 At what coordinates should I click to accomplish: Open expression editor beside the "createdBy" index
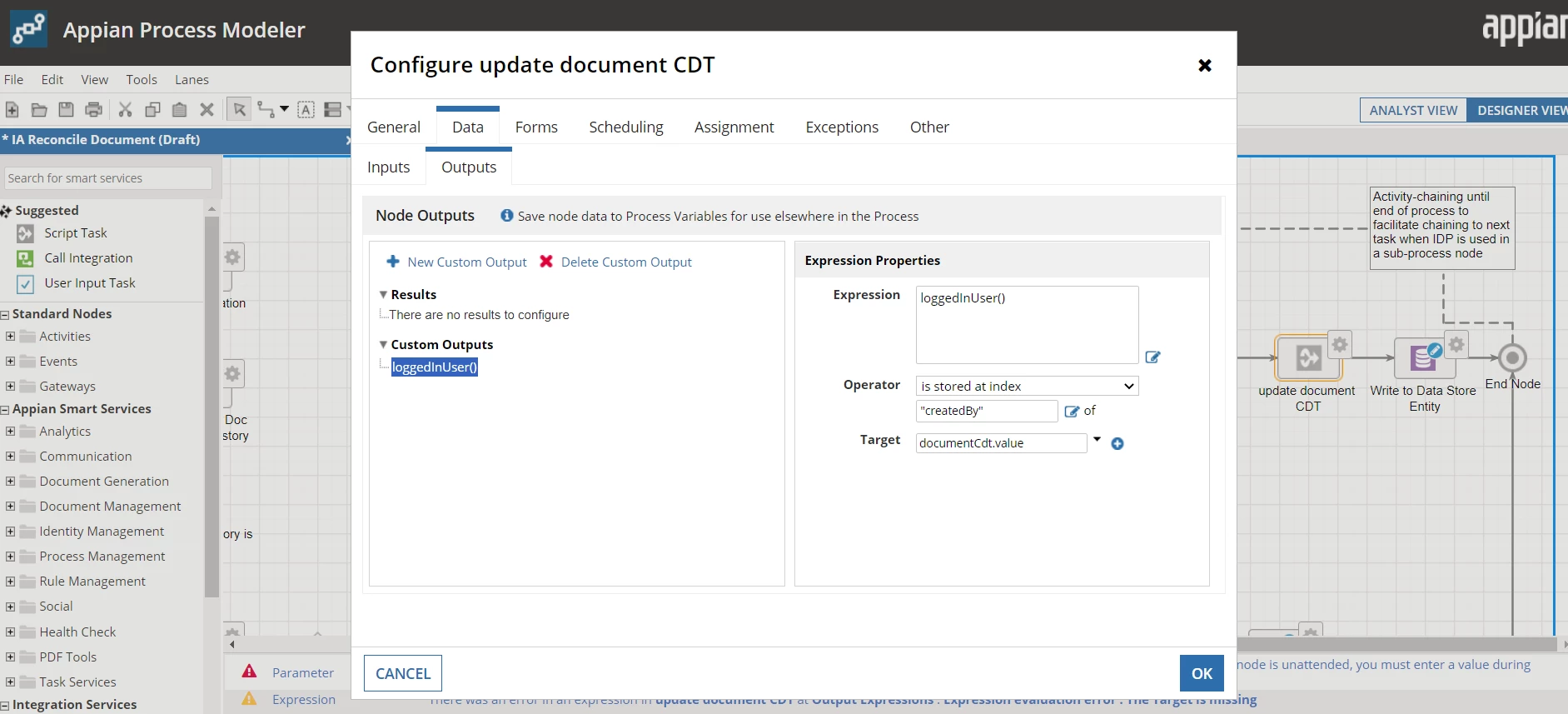click(1072, 411)
